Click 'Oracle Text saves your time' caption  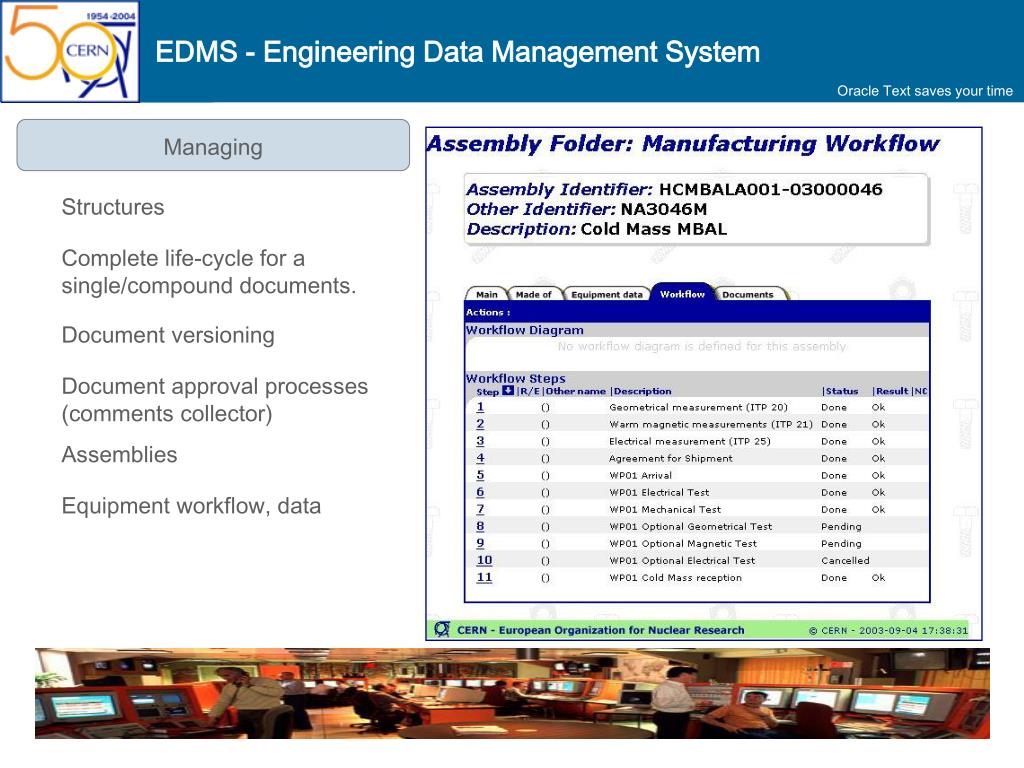pos(925,91)
